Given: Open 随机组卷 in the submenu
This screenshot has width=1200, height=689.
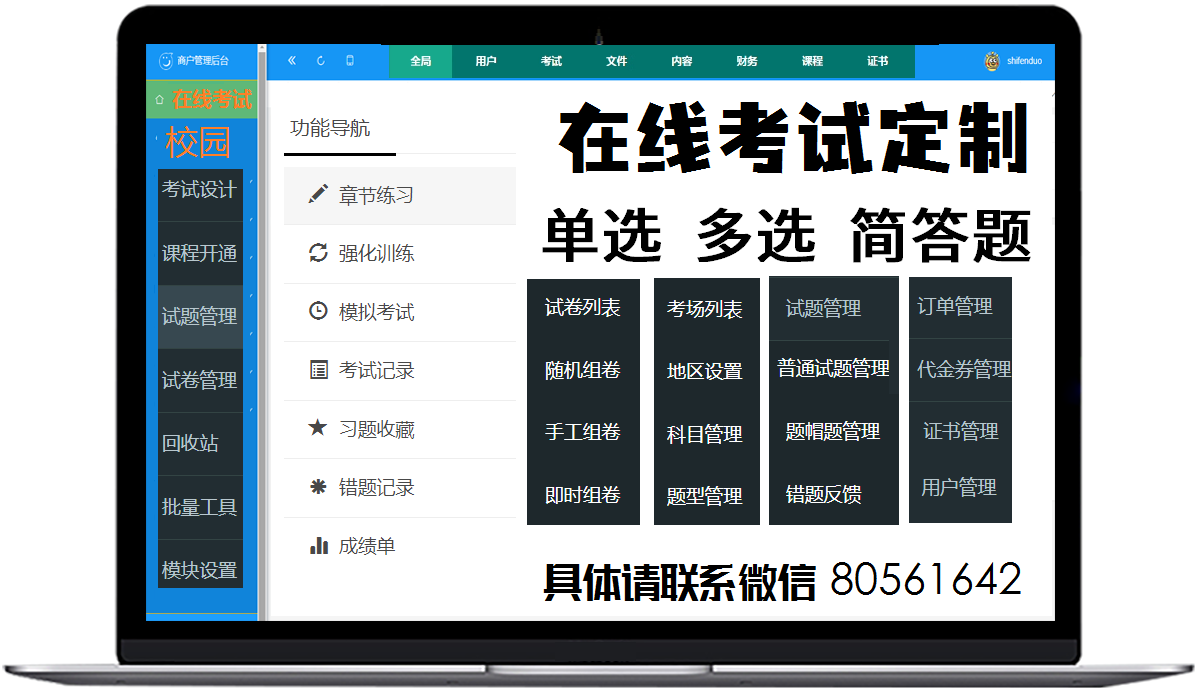Looking at the screenshot, I should (583, 370).
